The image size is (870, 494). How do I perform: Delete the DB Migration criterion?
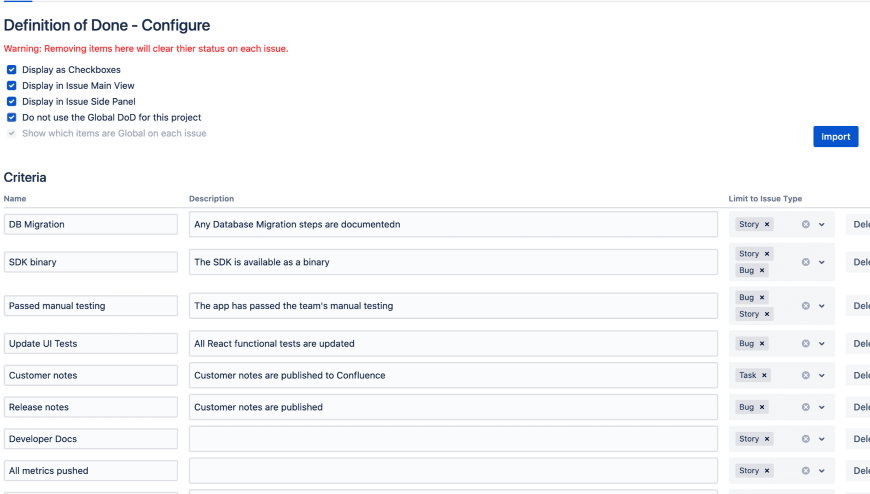pyautogui.click(x=858, y=225)
